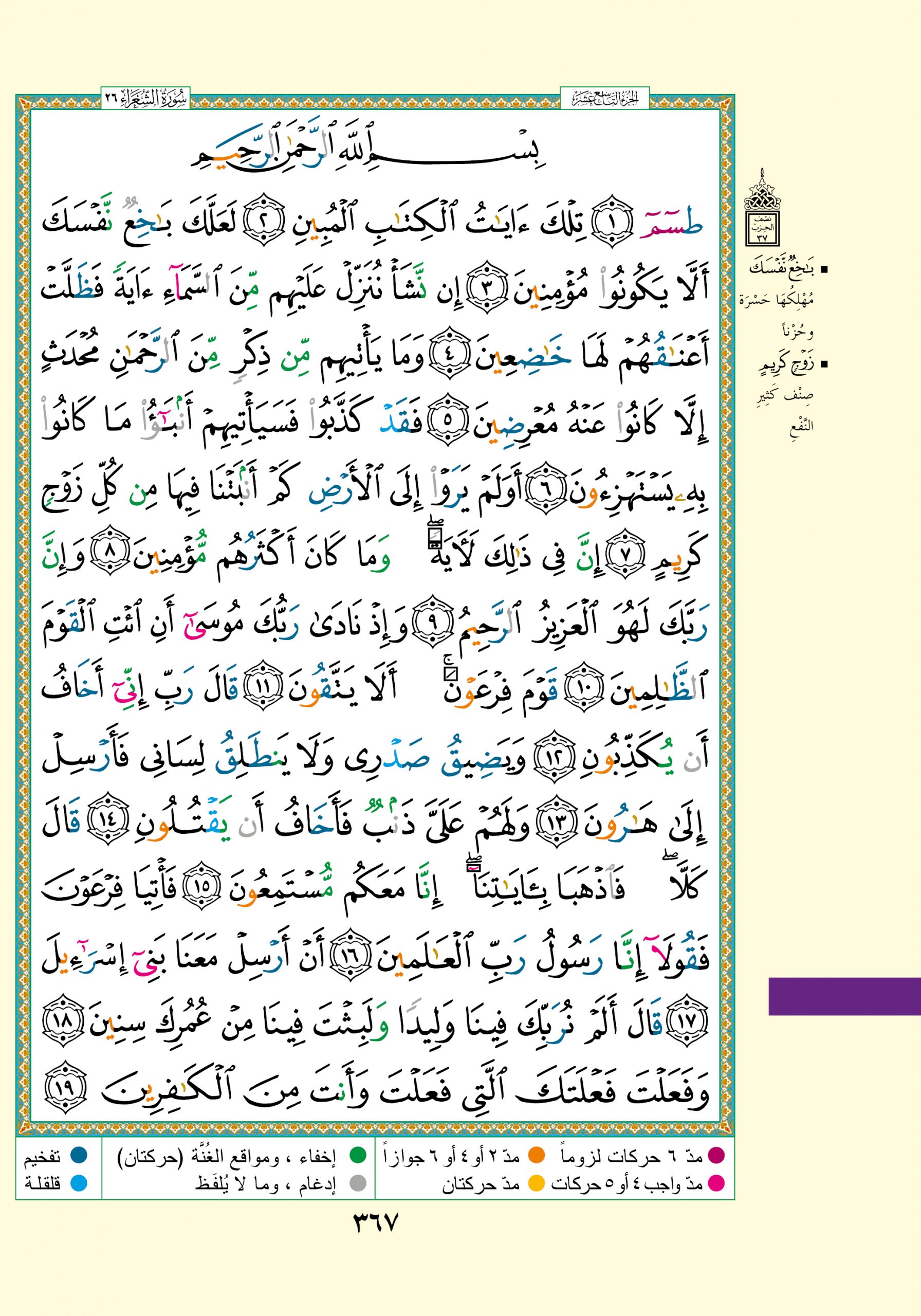Image resolution: width=921 pixels, height=1316 pixels.
Task: Click the gray Idgham legend dot
Action: pyautogui.click(x=358, y=1183)
